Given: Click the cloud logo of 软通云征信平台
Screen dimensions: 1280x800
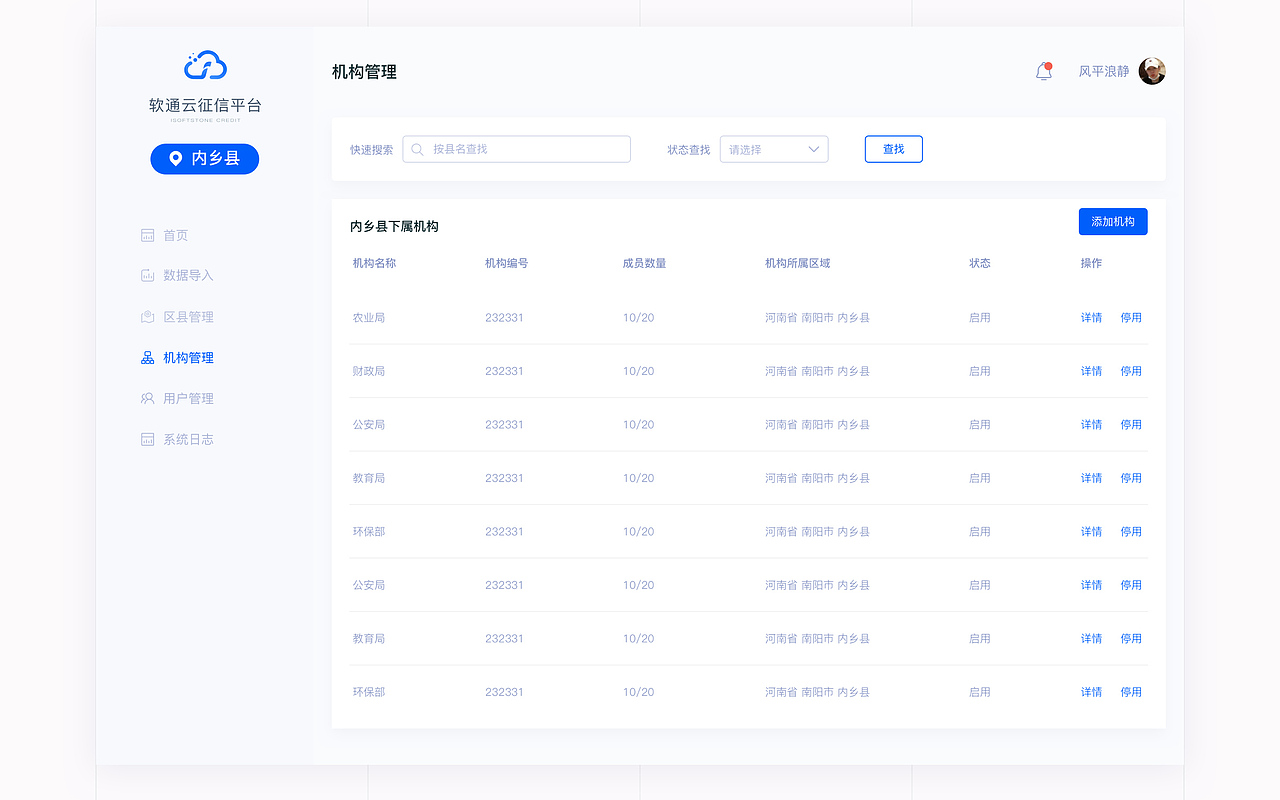Looking at the screenshot, I should click(x=205, y=66).
